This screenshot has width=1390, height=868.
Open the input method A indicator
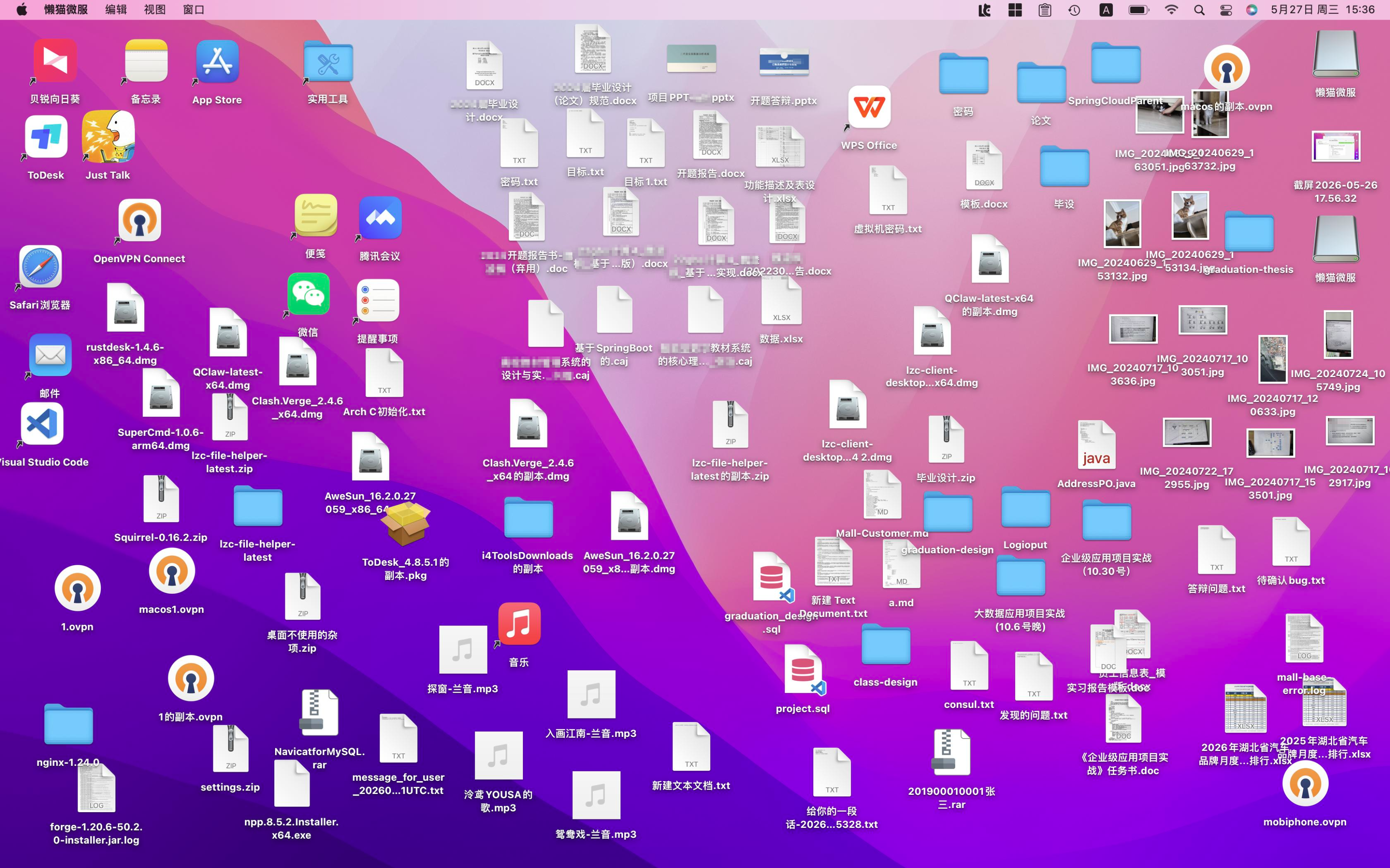[x=1106, y=10]
